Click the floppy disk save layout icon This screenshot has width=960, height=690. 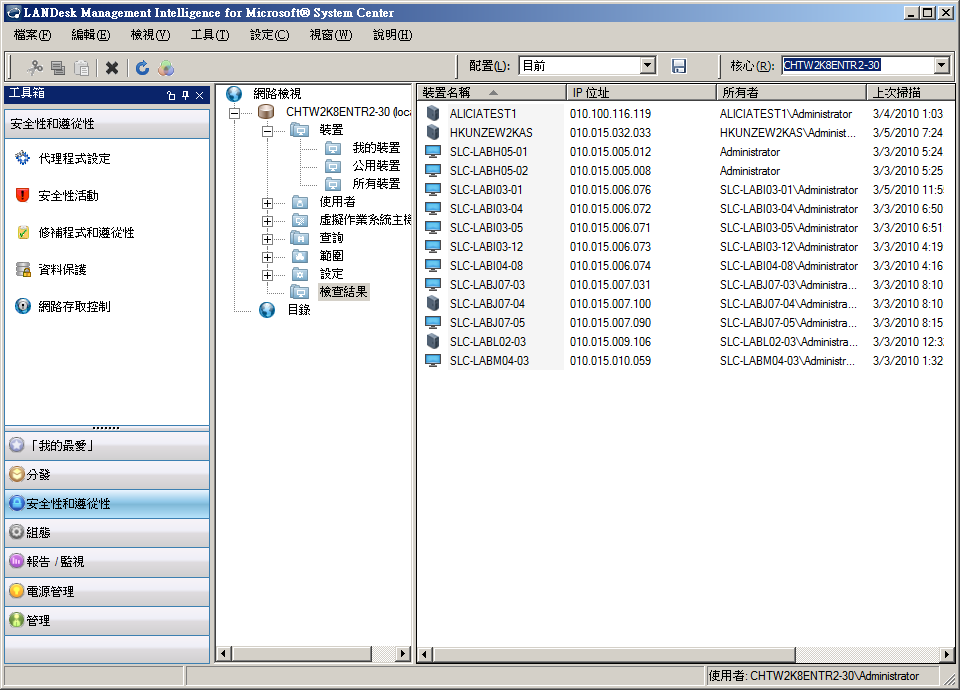click(x=678, y=66)
